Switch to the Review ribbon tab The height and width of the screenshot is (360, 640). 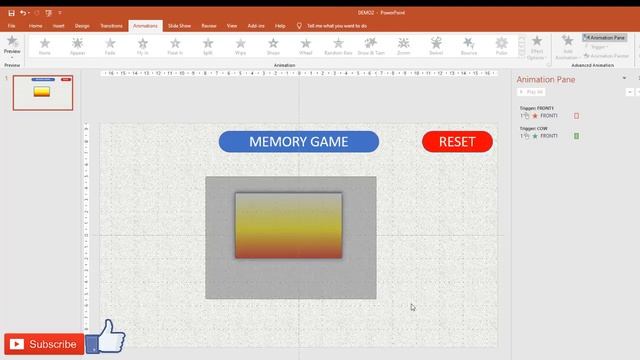point(209,26)
